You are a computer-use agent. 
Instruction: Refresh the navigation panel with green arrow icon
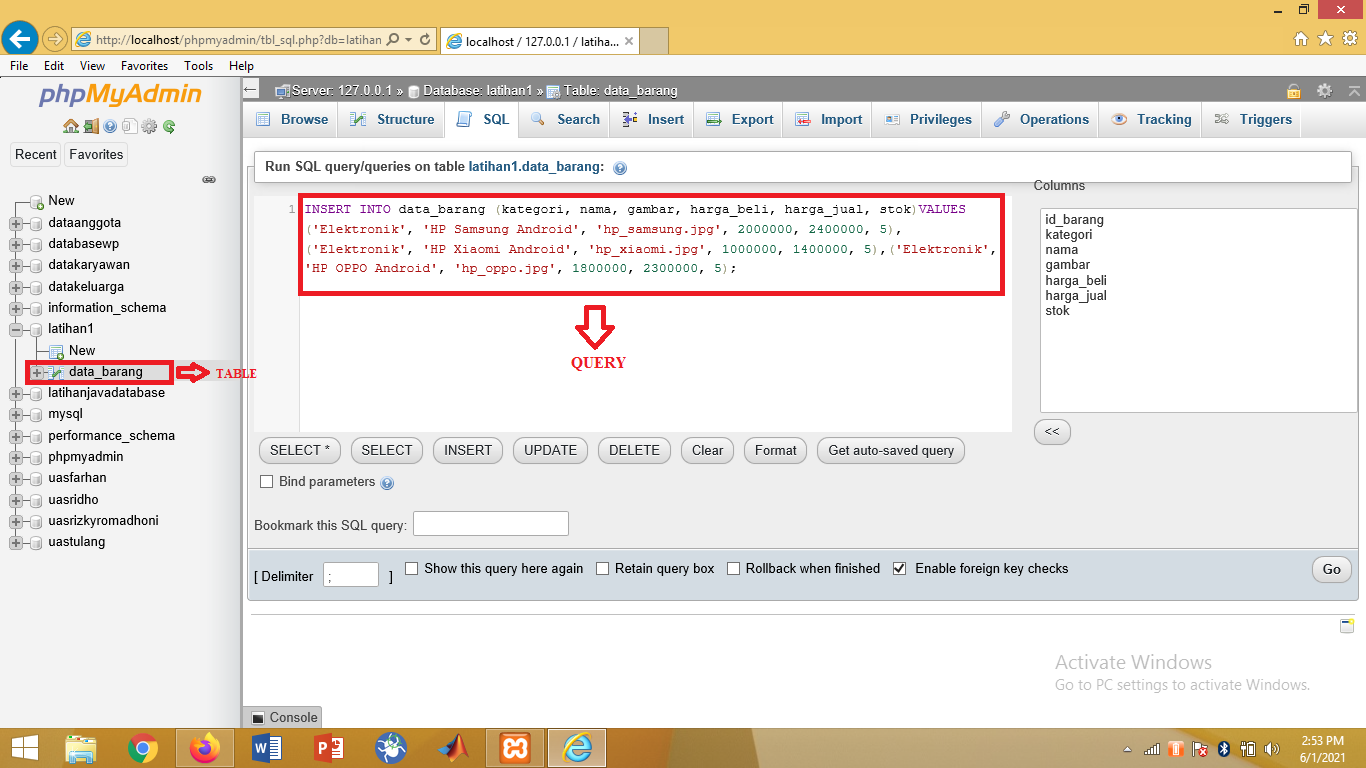click(168, 127)
